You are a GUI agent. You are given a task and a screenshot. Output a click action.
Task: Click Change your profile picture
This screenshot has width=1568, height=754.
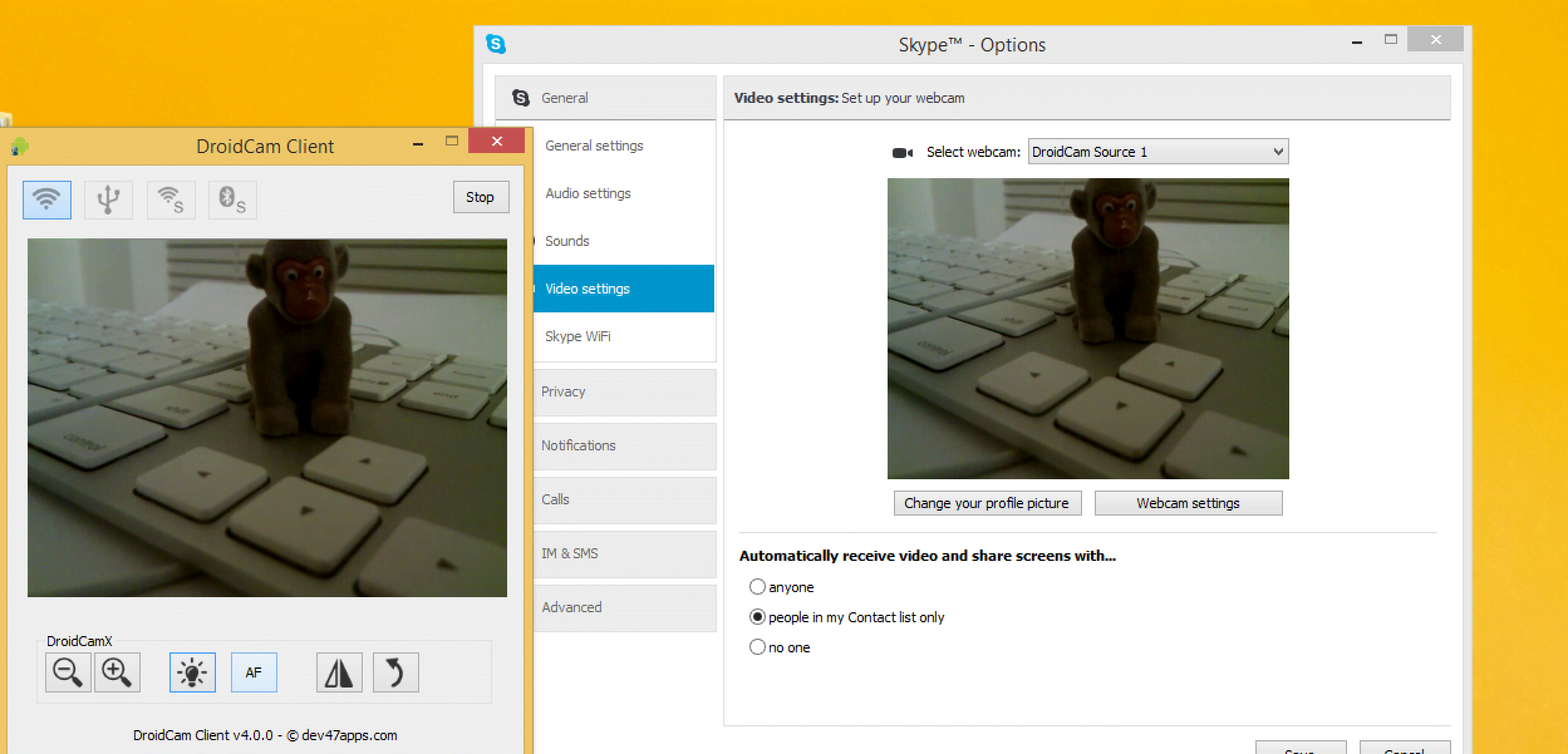point(987,503)
